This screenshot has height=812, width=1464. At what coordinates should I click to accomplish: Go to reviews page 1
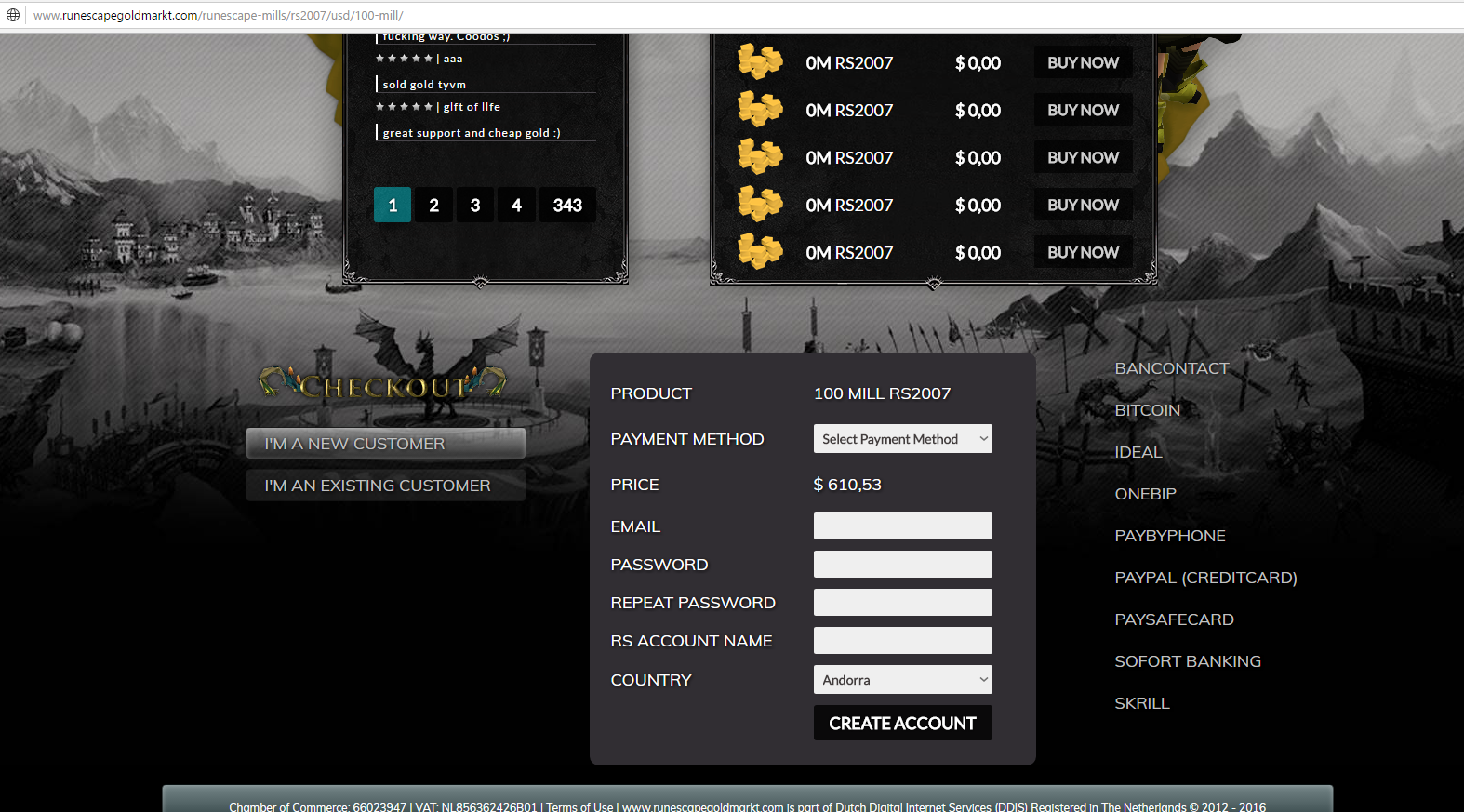tap(393, 205)
